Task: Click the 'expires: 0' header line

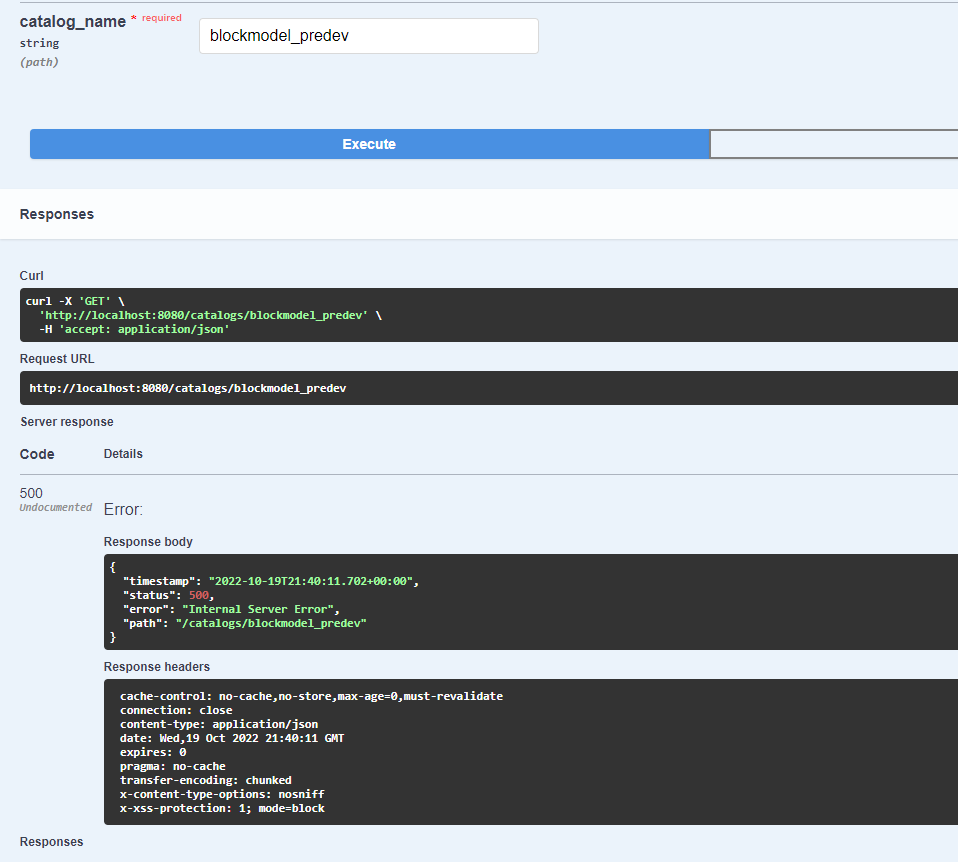Action: point(153,752)
